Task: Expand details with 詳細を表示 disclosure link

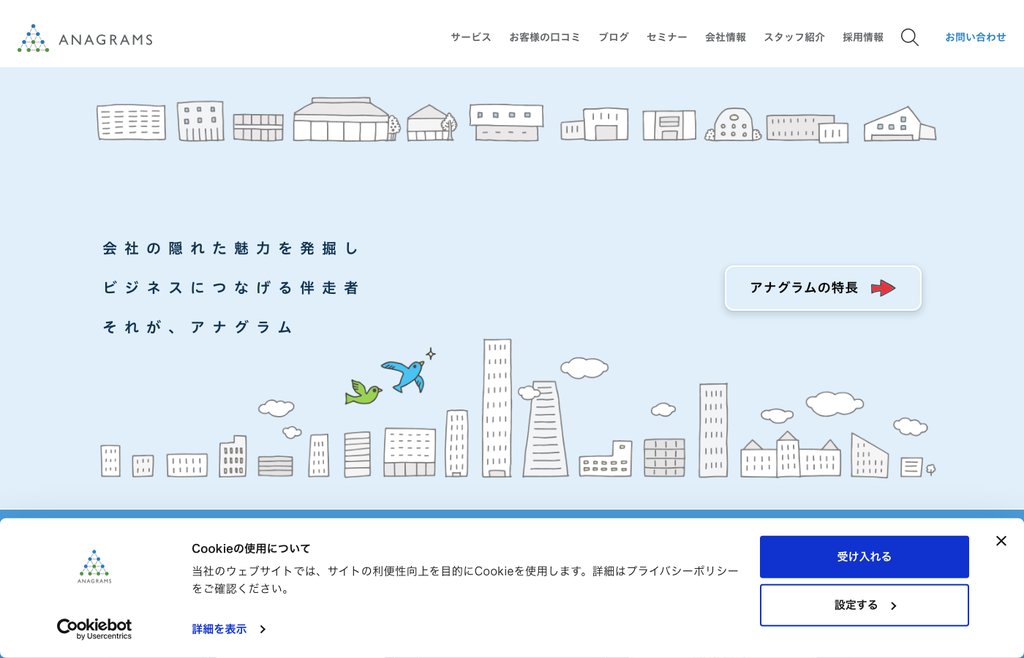Action: (218, 630)
